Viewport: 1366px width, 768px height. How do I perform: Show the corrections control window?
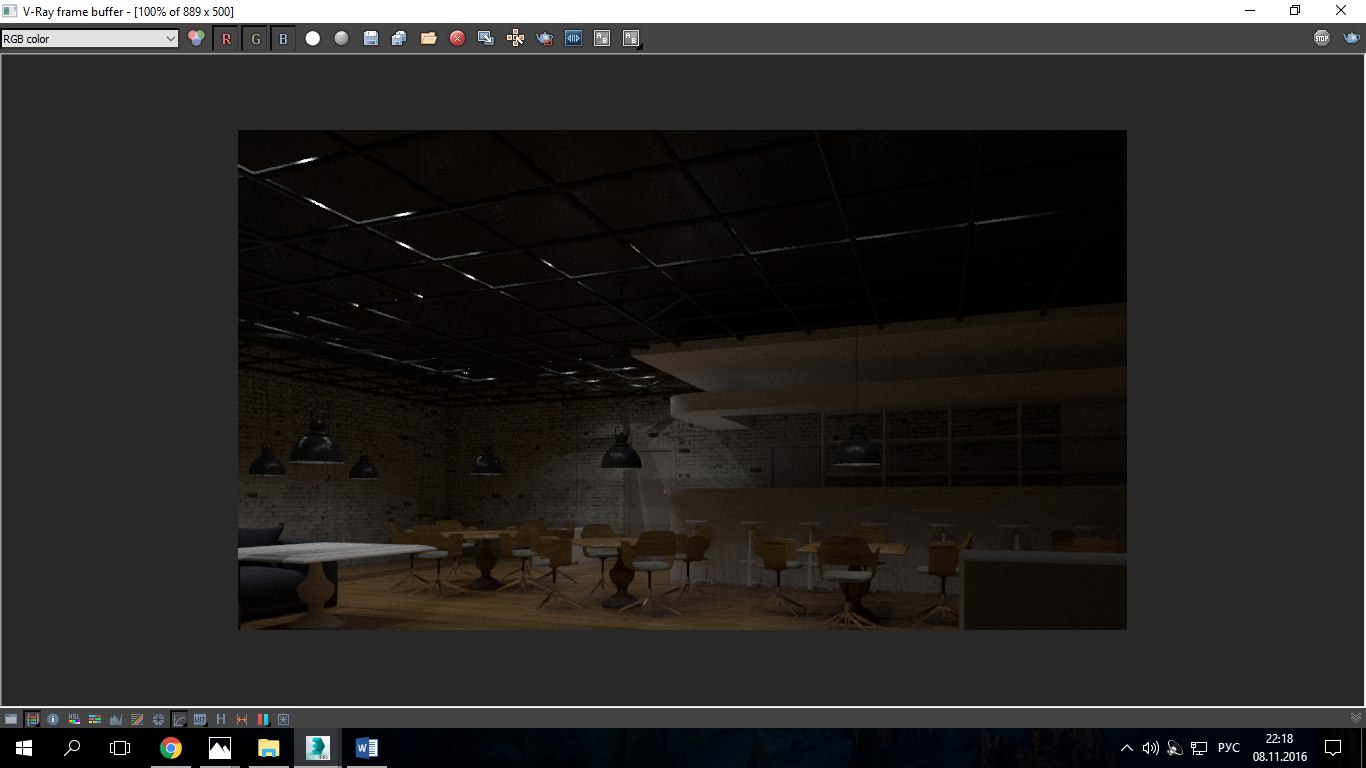[x=11, y=719]
